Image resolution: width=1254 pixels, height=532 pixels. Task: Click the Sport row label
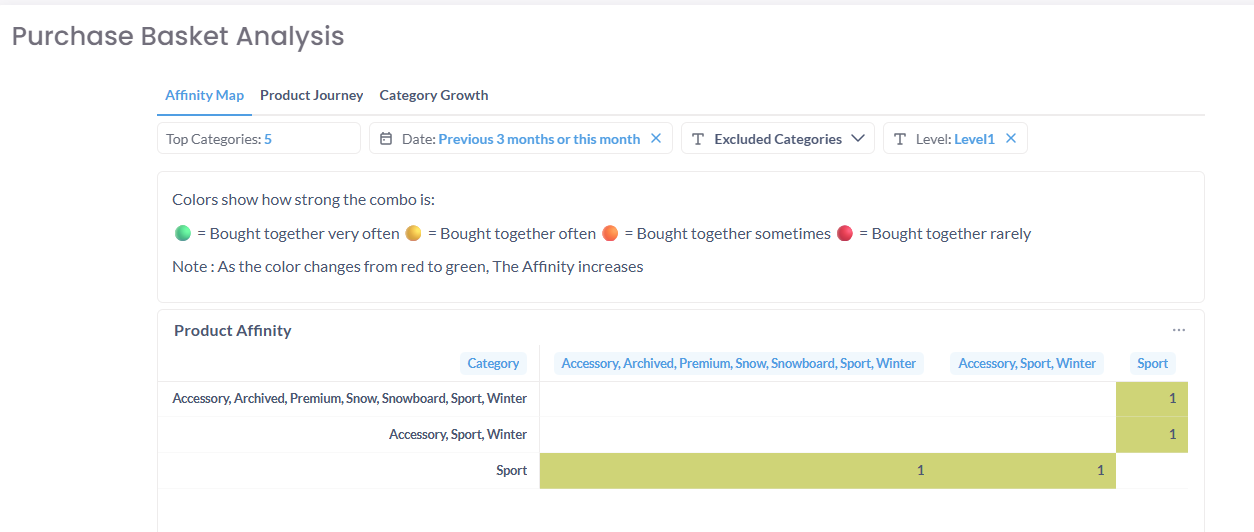511,471
